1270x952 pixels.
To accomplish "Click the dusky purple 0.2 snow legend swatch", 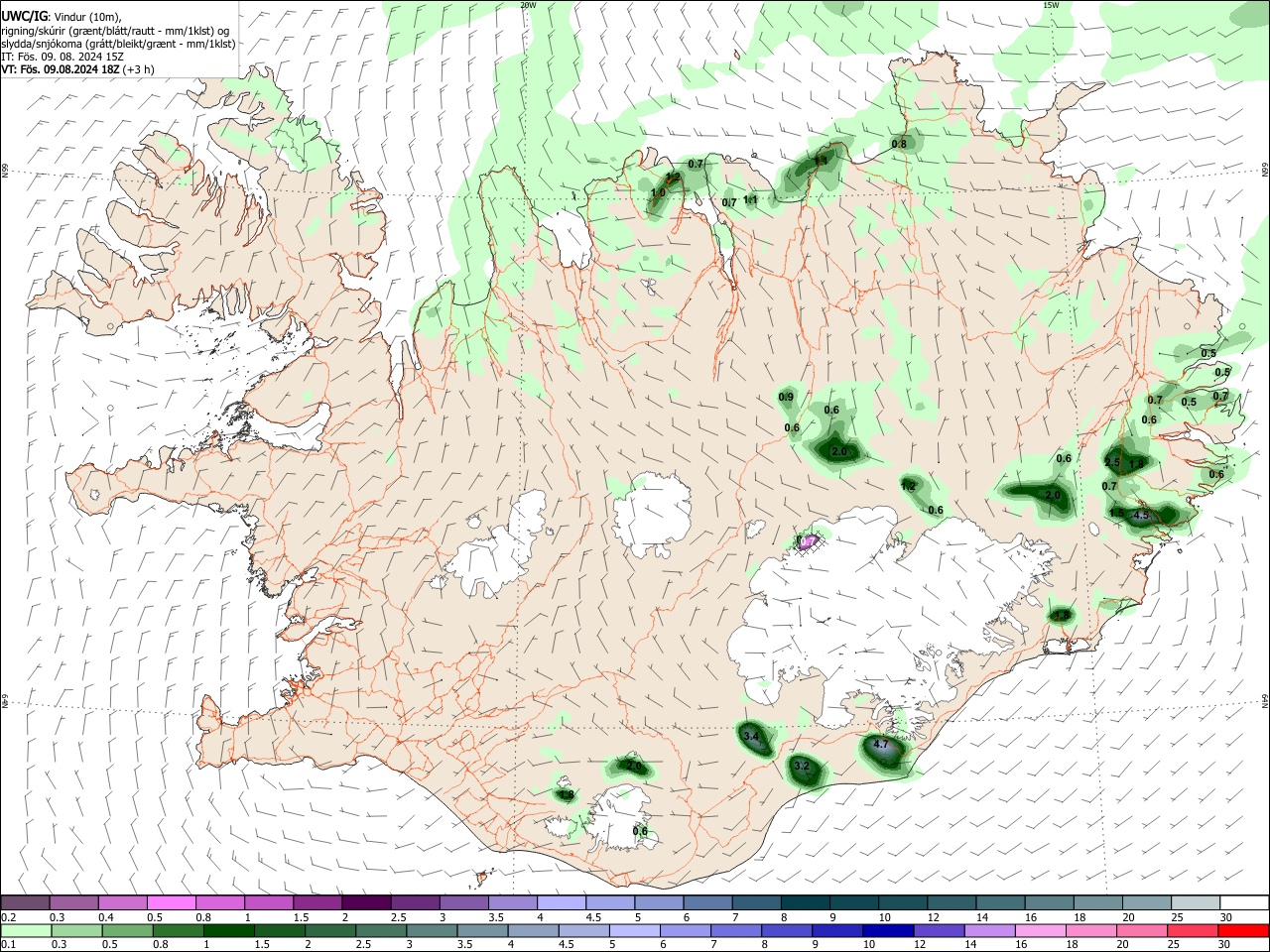I will coord(25,903).
